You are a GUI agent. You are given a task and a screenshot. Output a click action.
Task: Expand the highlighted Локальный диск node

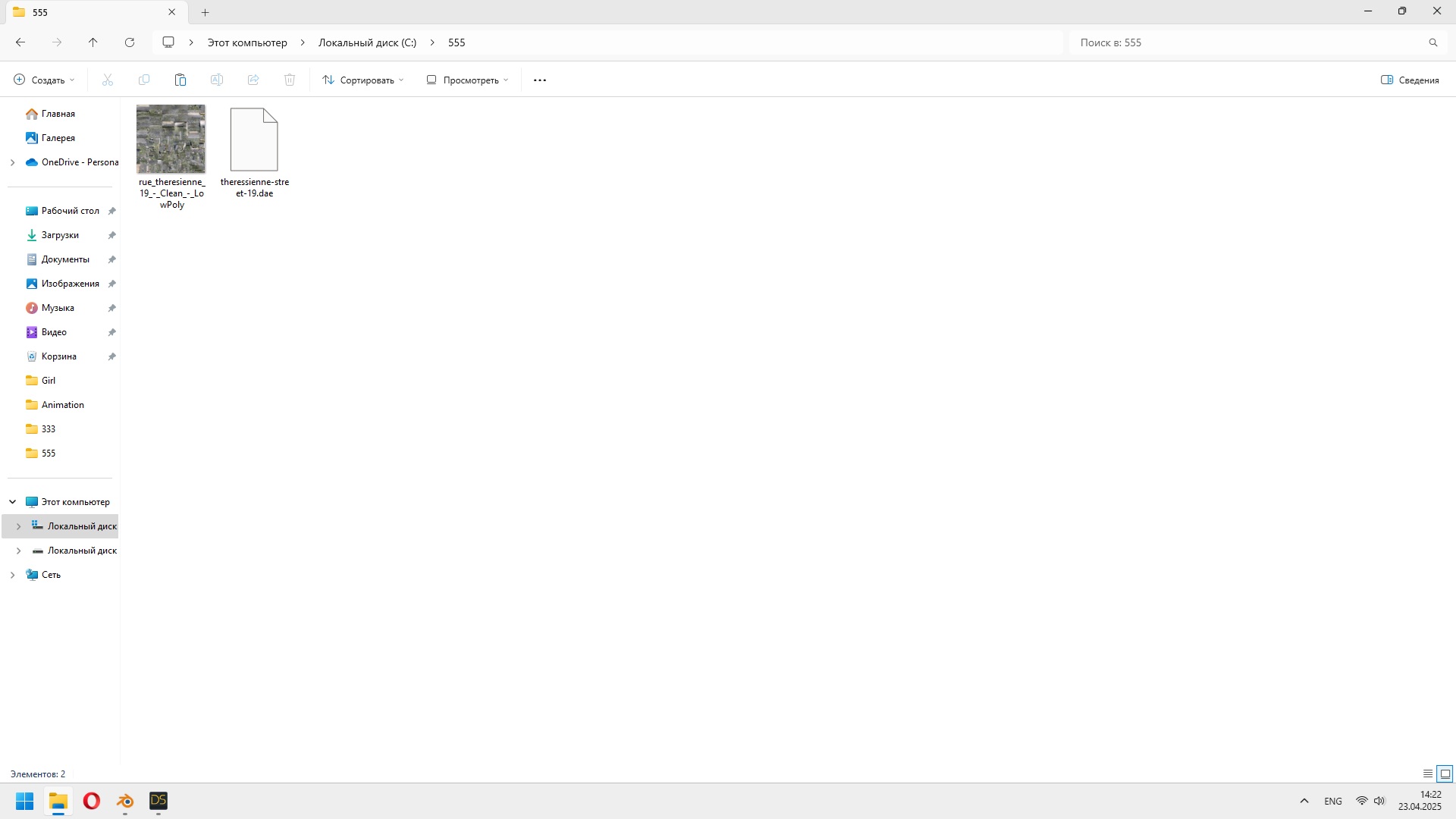click(x=18, y=526)
